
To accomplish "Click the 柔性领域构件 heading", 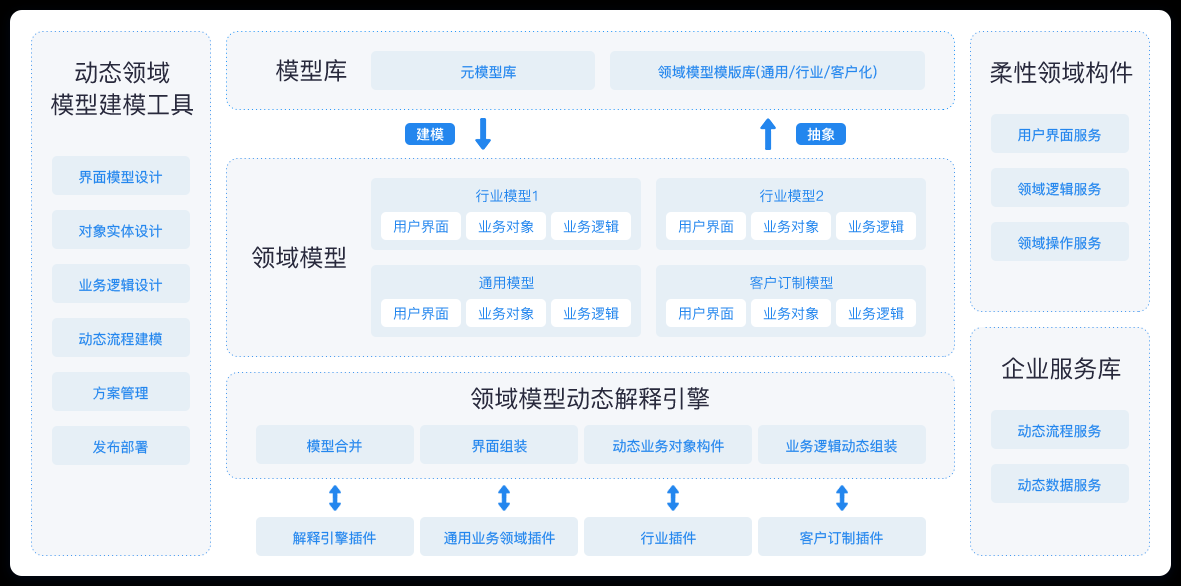I will click(1060, 73).
